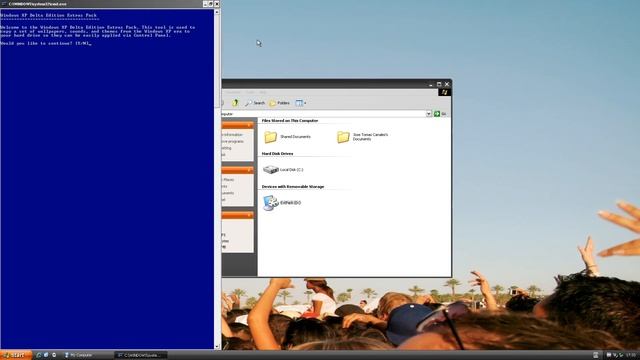The width and height of the screenshot is (640, 360).
Task: Click the 'Hard Disk Drives' group header
Action: (278, 153)
